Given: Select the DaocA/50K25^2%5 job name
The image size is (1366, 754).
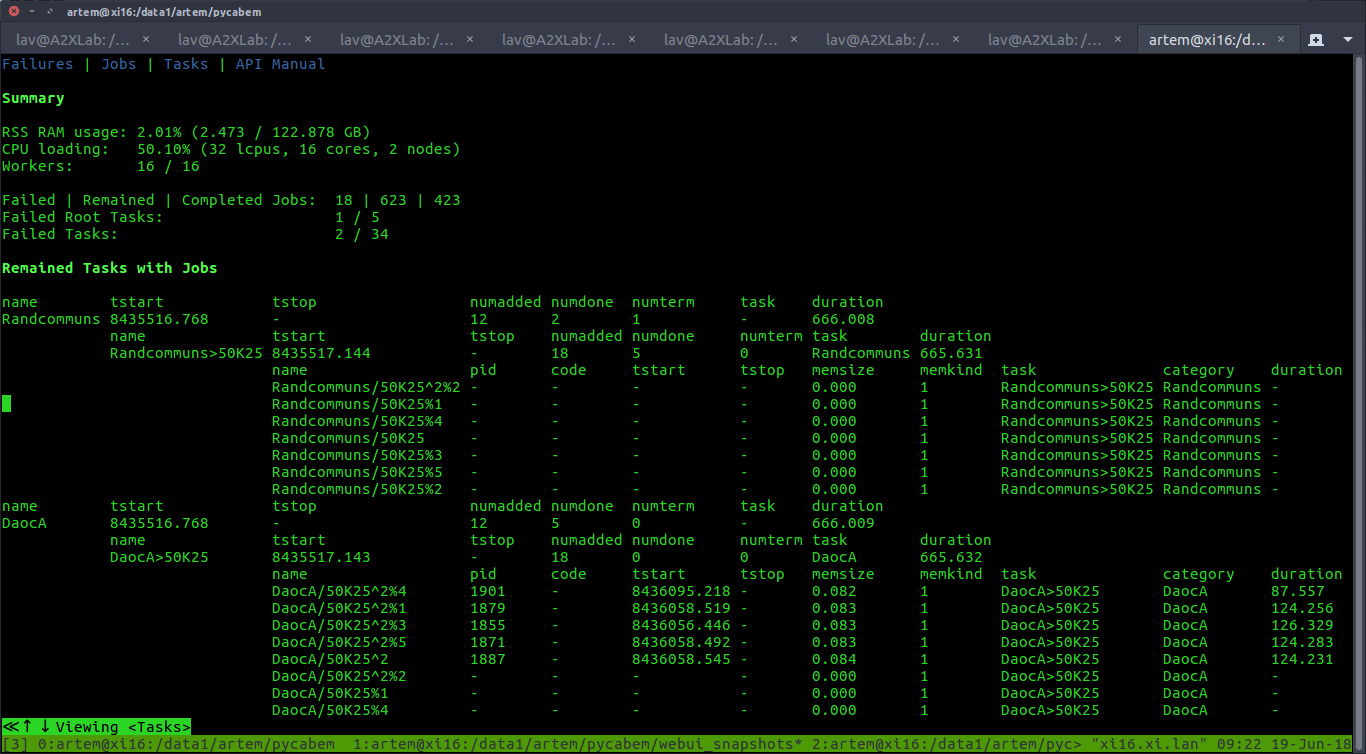Looking at the screenshot, I should pos(339,642).
